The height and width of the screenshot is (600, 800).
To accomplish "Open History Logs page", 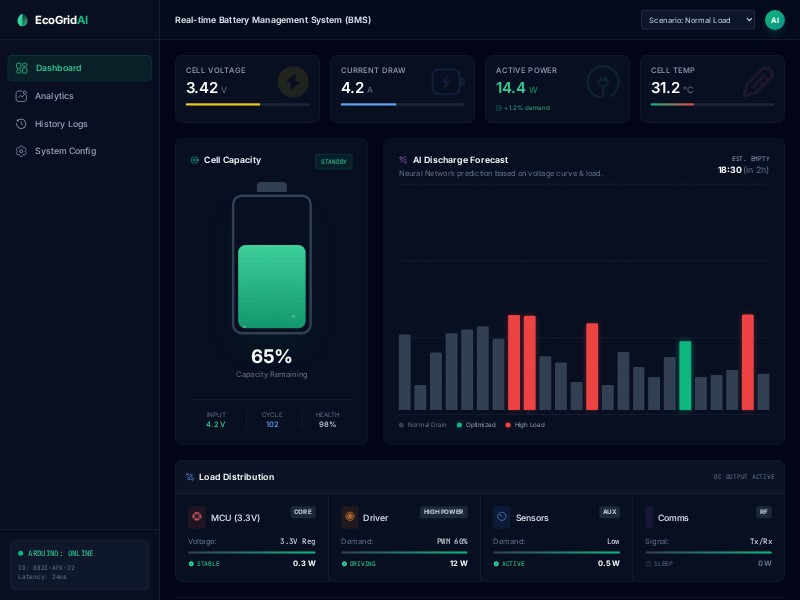I will [61, 124].
